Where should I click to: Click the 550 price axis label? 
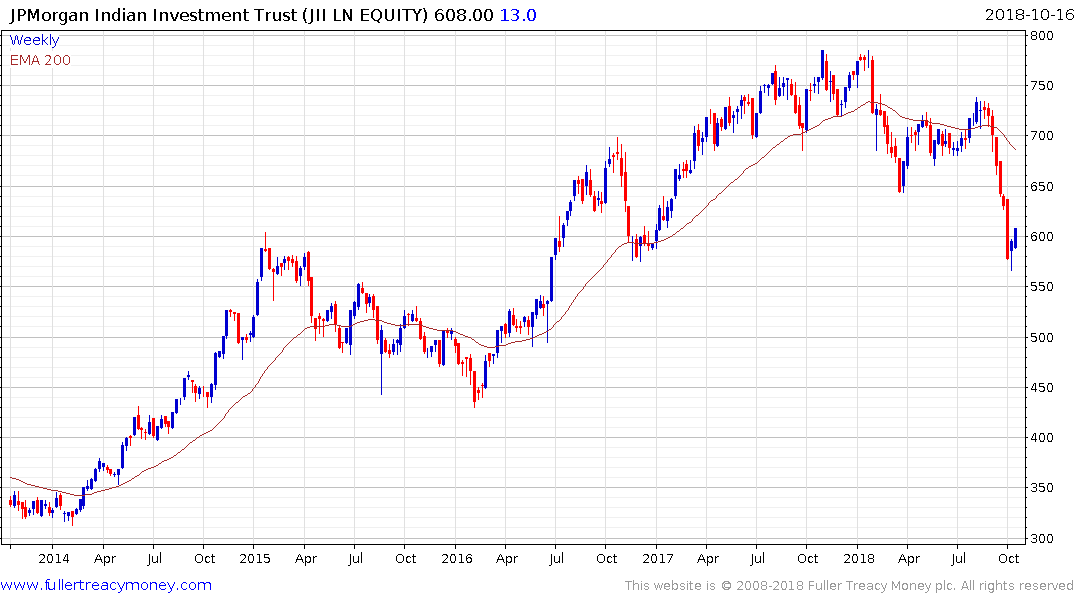click(1042, 287)
